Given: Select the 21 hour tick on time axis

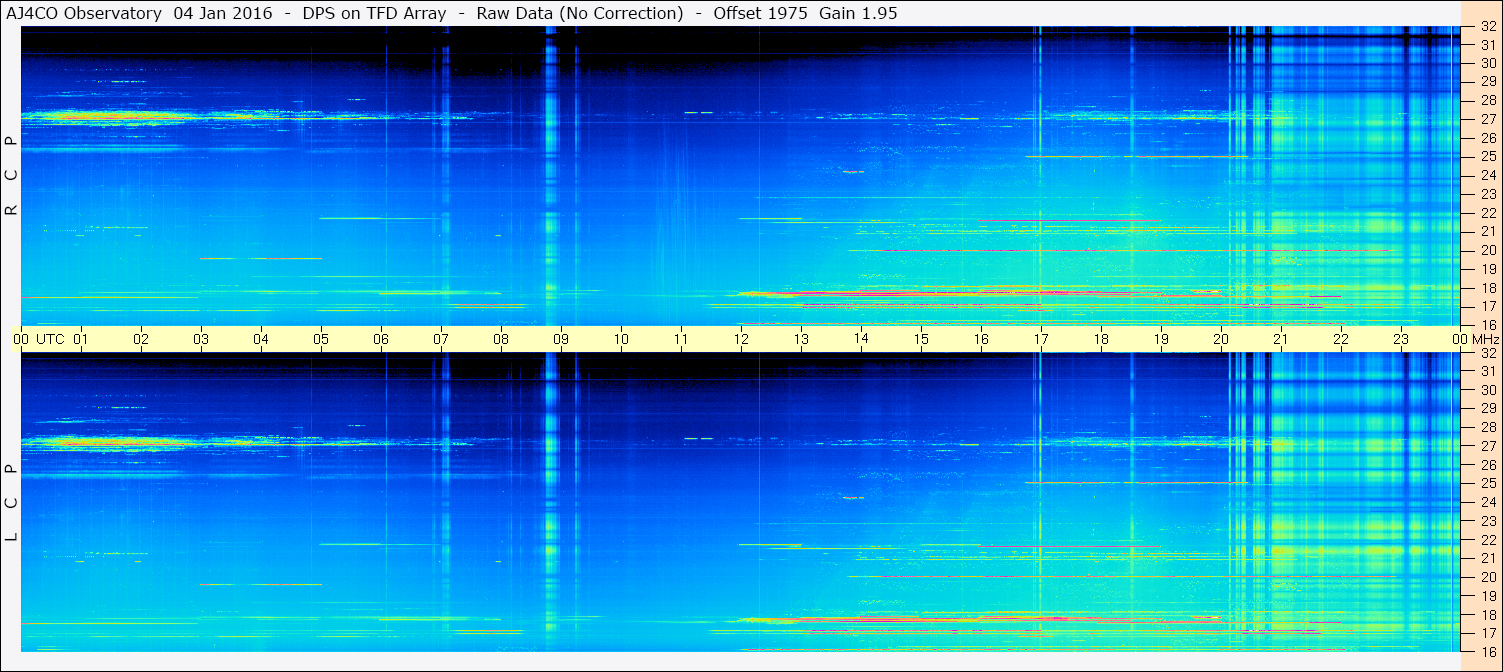Looking at the screenshot, I should 1281,339.
